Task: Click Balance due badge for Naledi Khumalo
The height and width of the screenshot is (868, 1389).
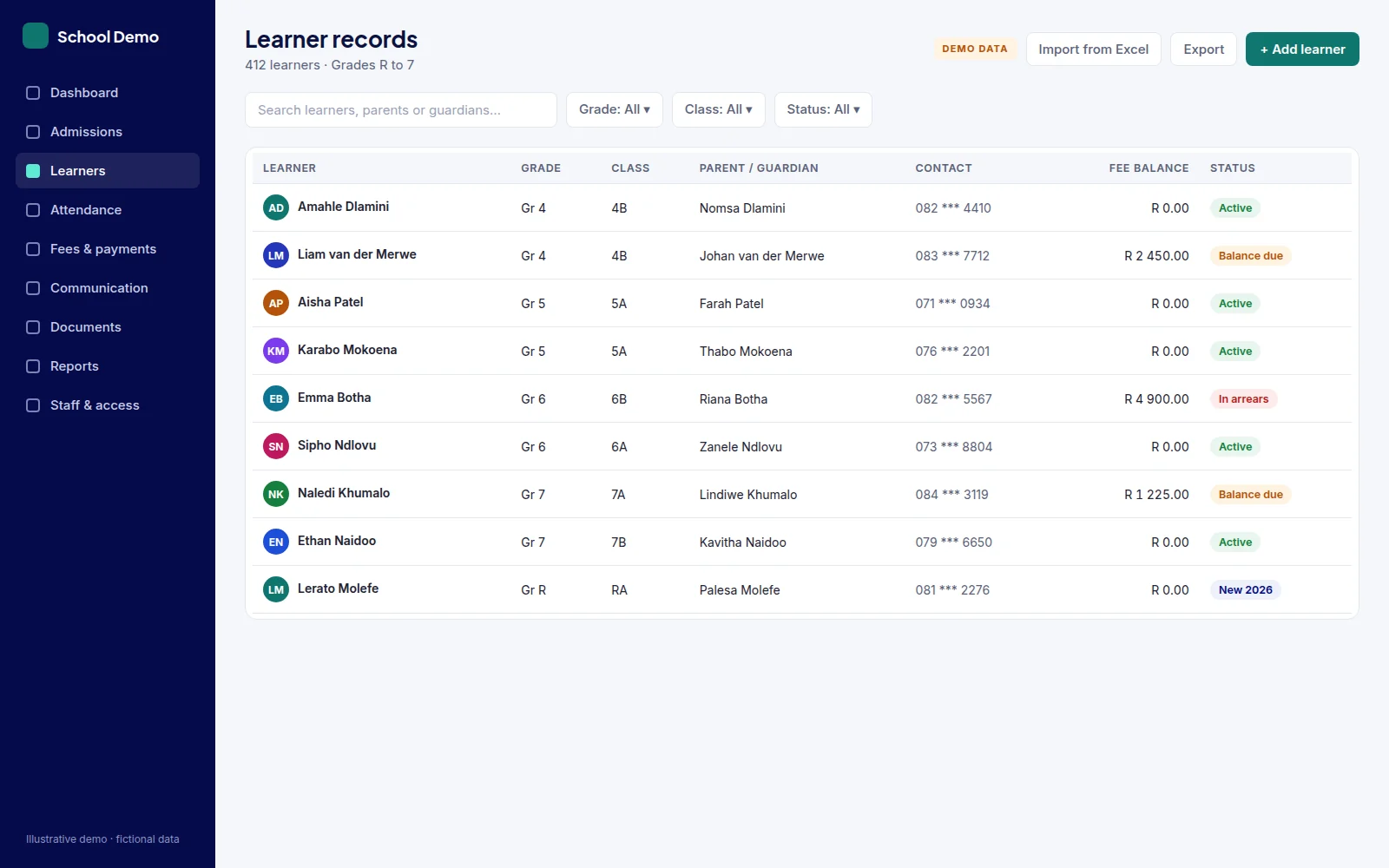Action: (x=1250, y=495)
